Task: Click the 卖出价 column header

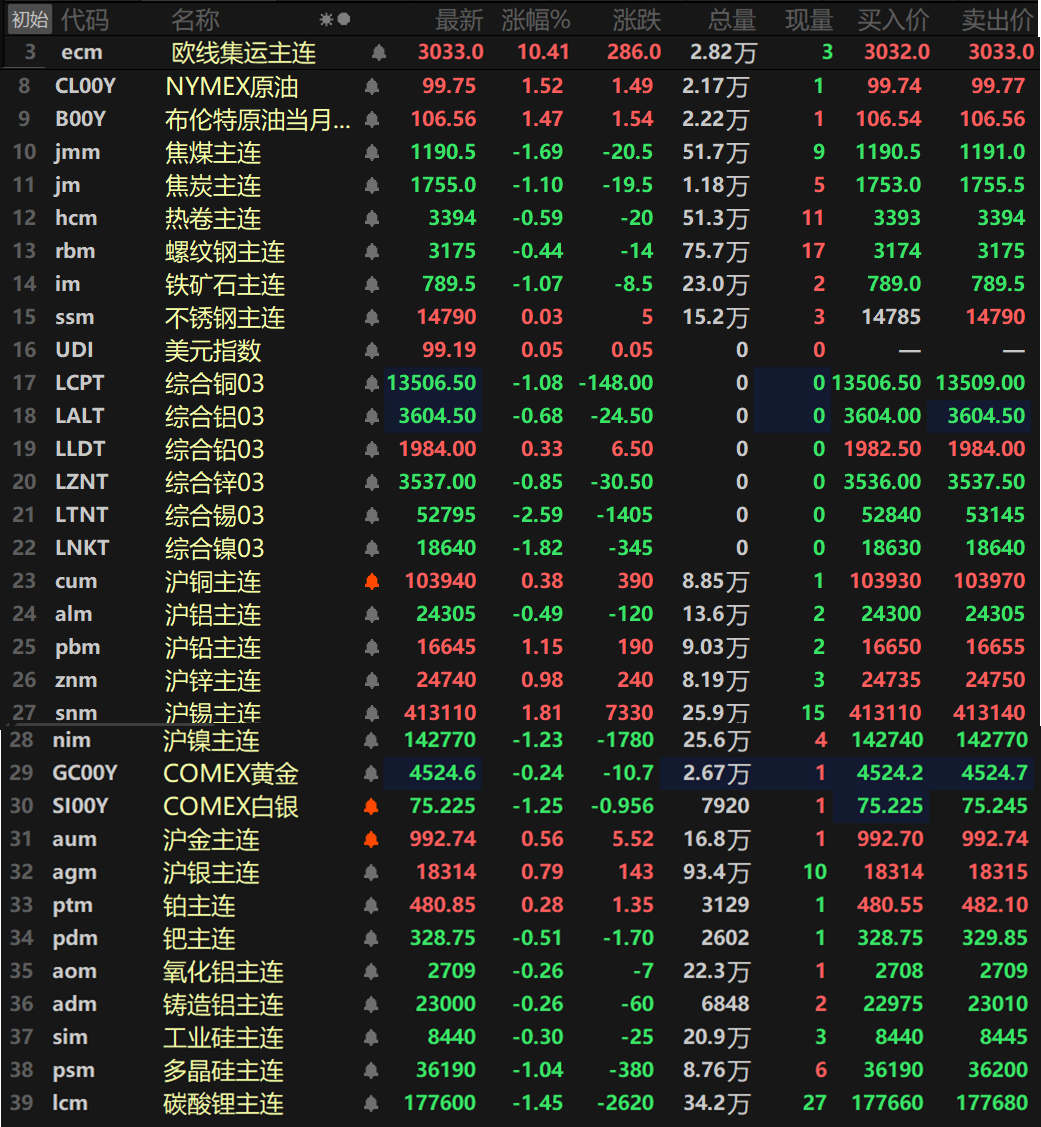Action: [x=998, y=20]
